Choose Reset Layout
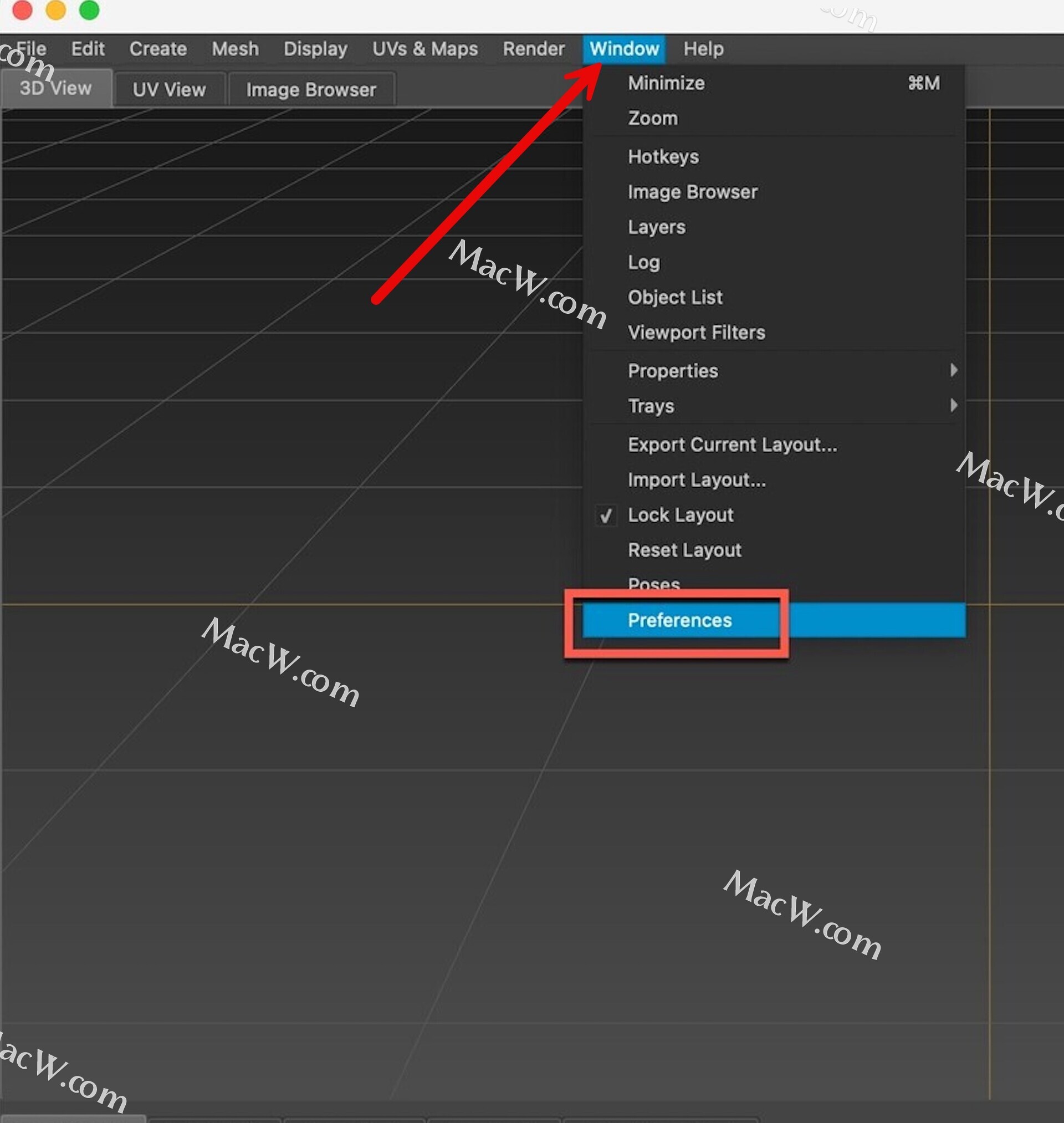1064x1123 pixels. [775, 550]
